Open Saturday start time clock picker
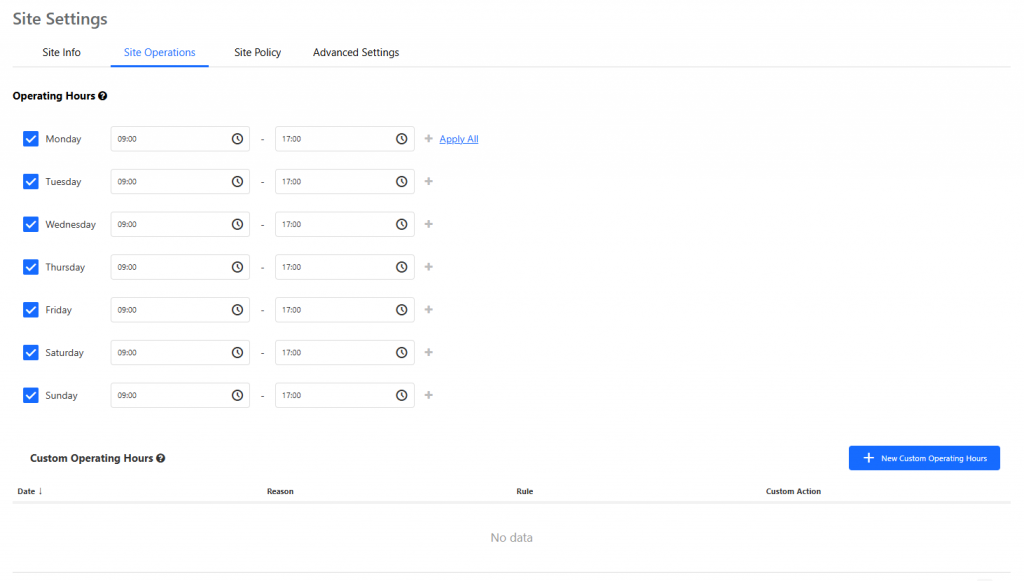1024x581 pixels. click(237, 353)
